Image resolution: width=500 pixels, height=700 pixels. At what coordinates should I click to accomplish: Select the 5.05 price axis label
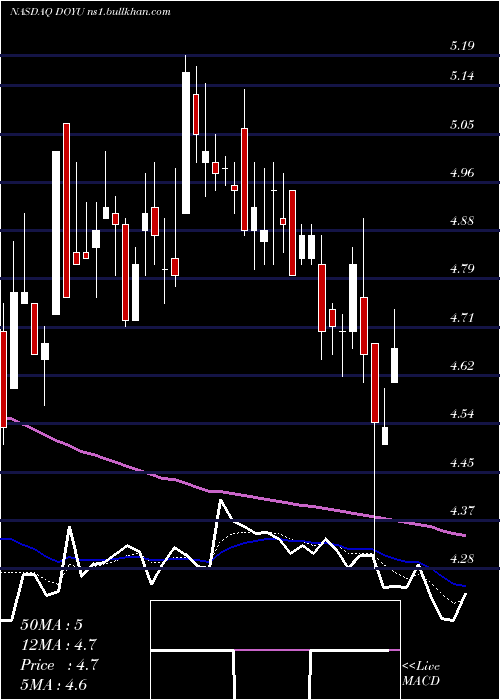(x=462, y=124)
